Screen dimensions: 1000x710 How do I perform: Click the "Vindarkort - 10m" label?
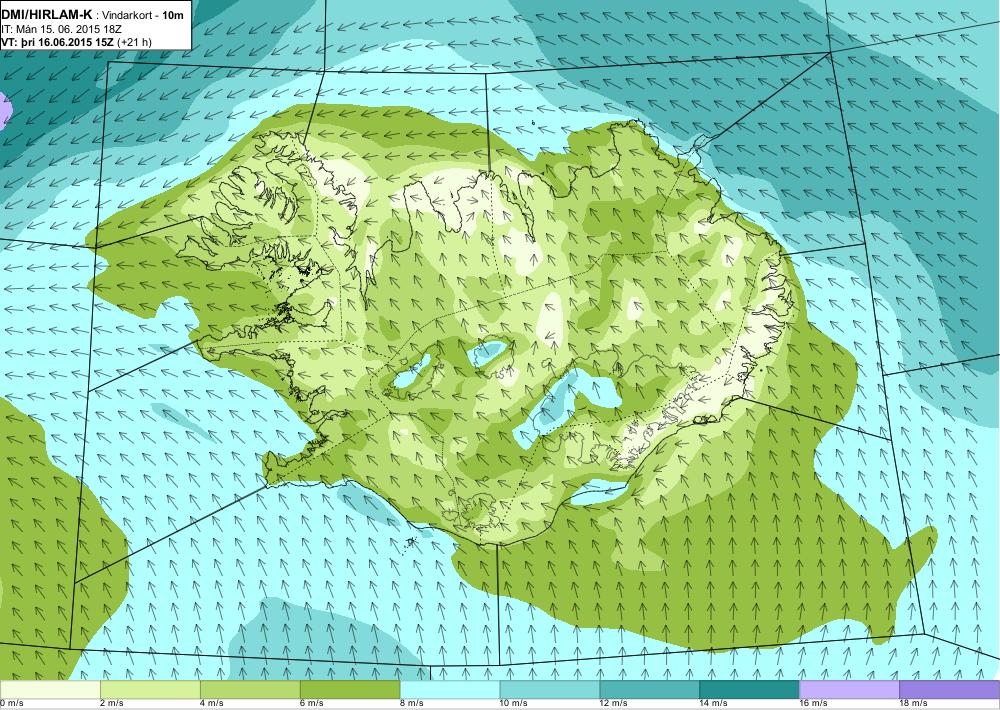tap(144, 15)
